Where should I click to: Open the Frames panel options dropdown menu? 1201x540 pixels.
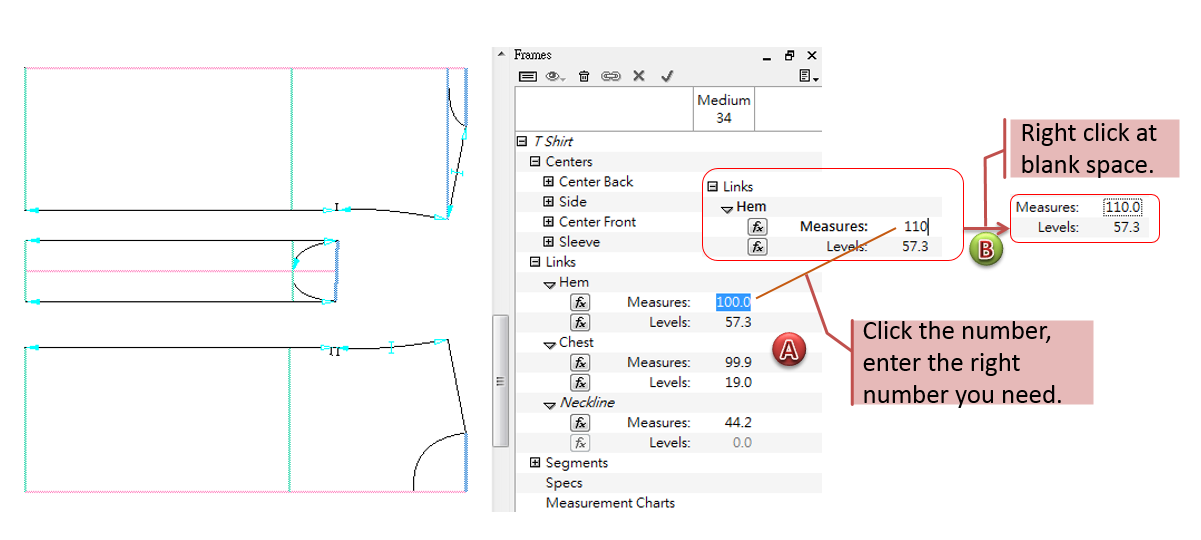[809, 76]
